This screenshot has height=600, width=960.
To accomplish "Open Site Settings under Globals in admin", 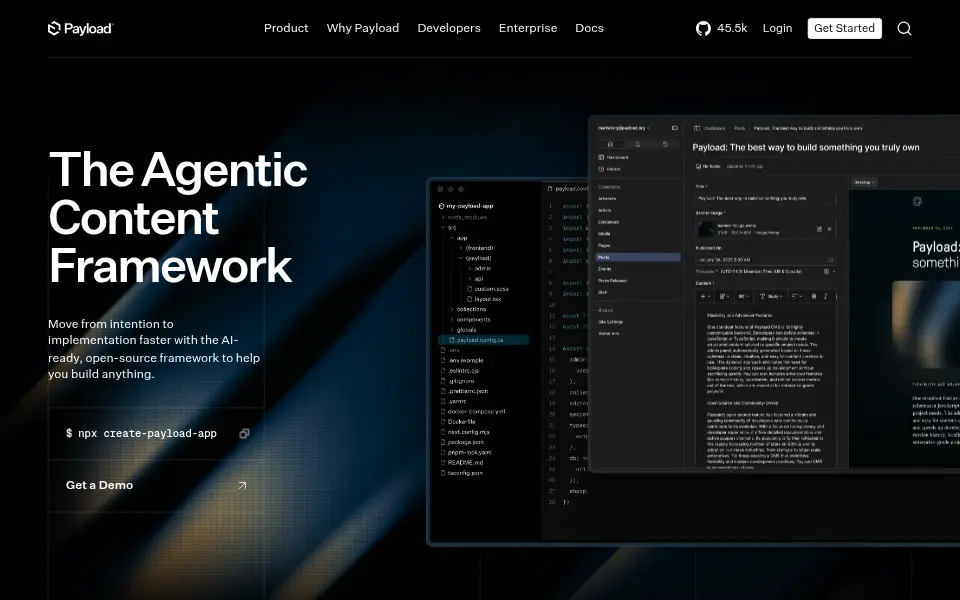I will pyautogui.click(x=610, y=321).
